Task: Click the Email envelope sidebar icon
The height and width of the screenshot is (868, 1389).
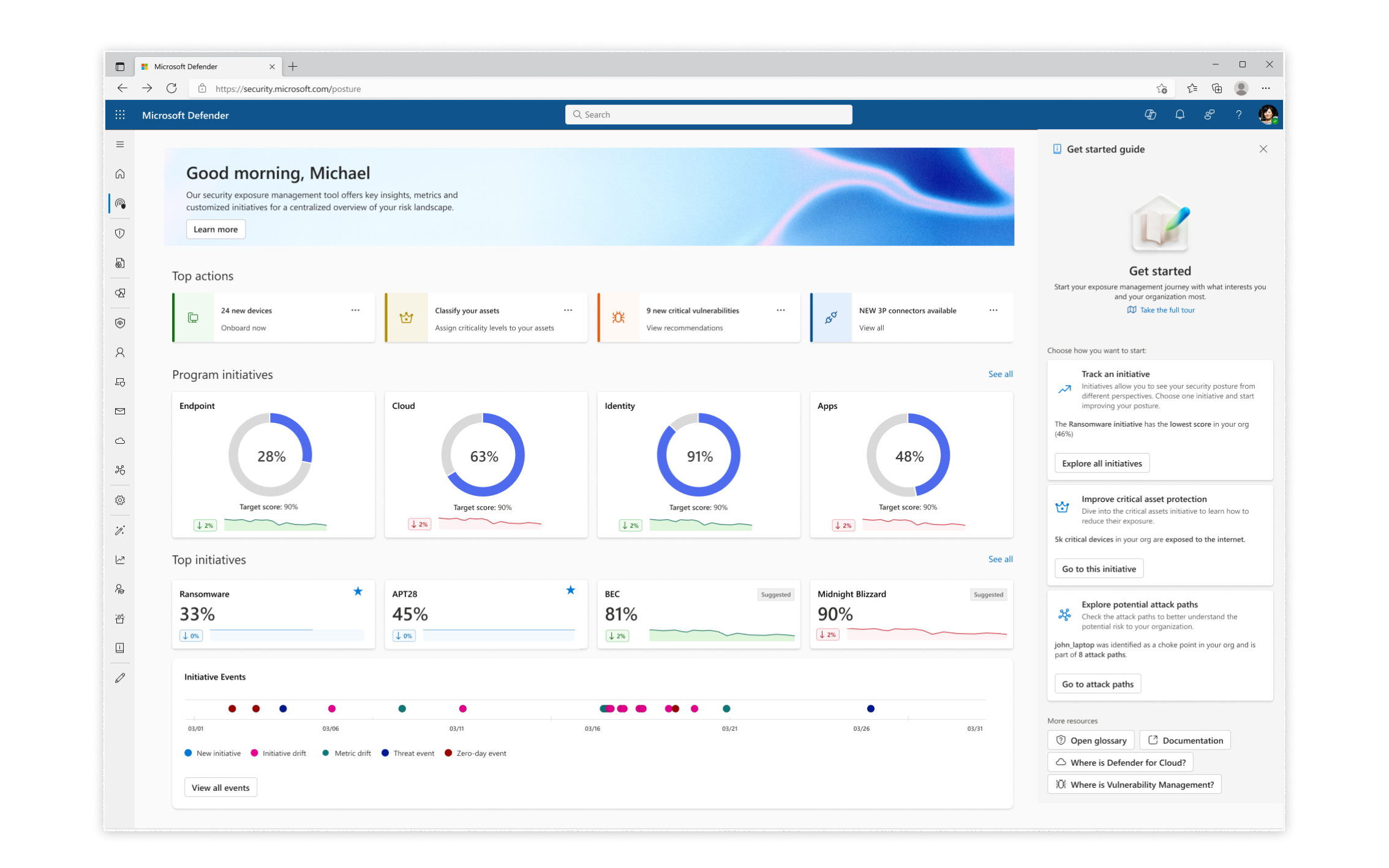Action: click(x=120, y=411)
